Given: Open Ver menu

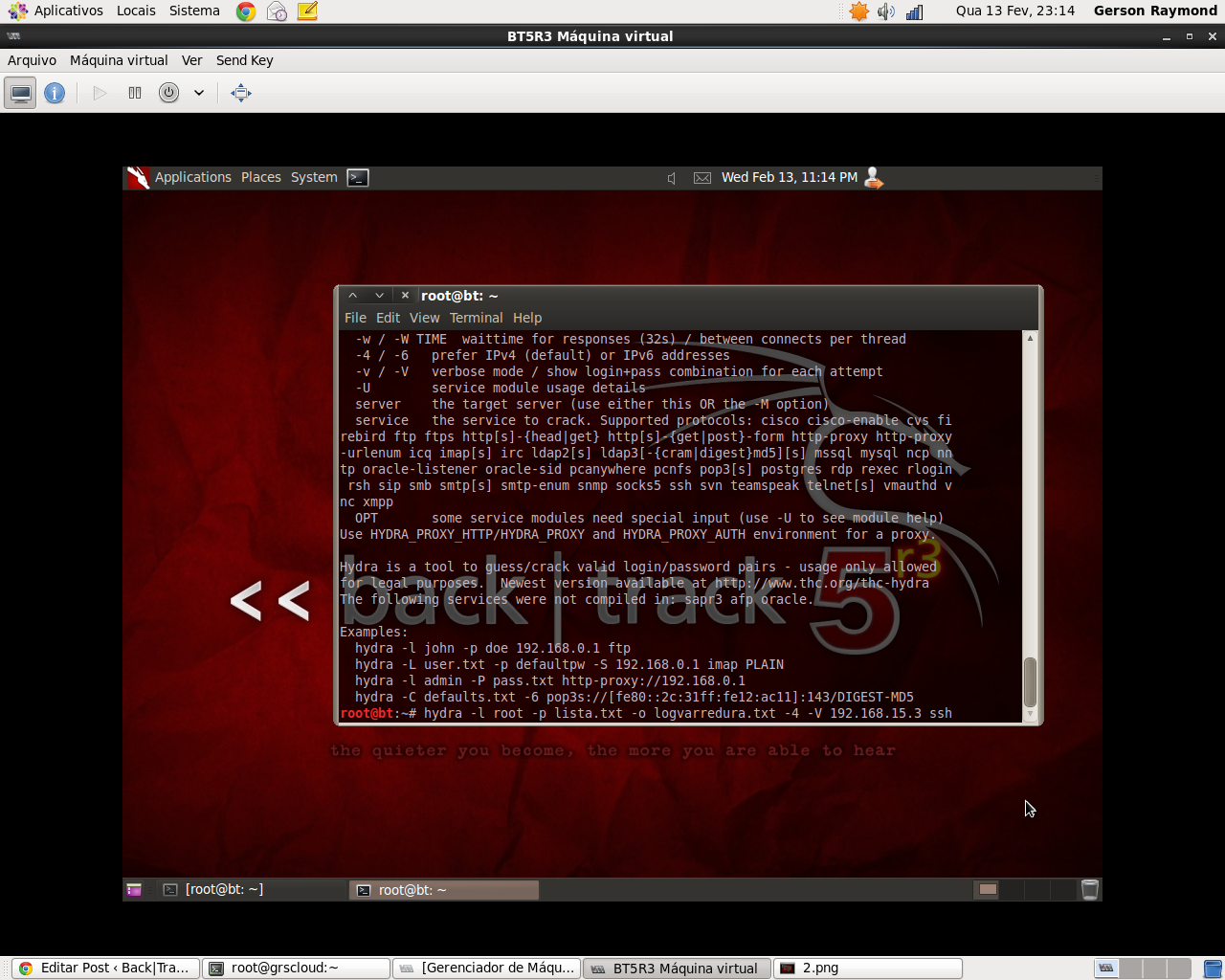Looking at the screenshot, I should pyautogui.click(x=191, y=60).
